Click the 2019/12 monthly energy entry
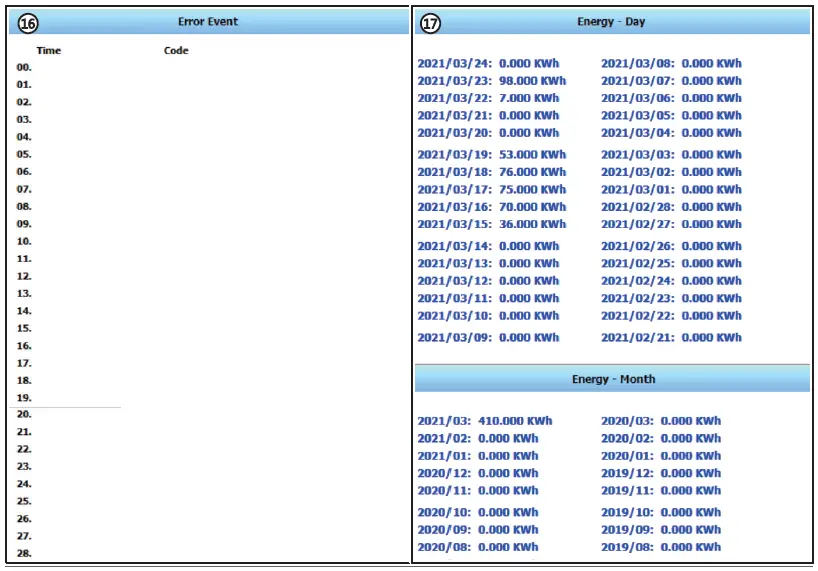Screen dimensions: 818x571 (661, 473)
